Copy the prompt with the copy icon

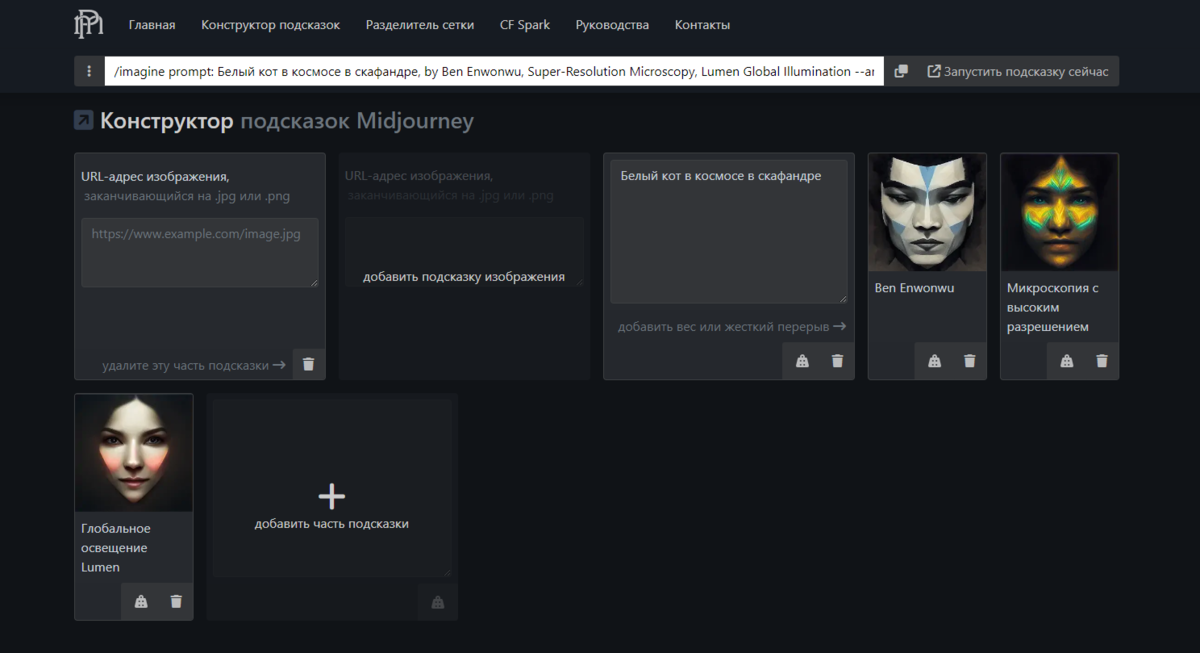[901, 71]
